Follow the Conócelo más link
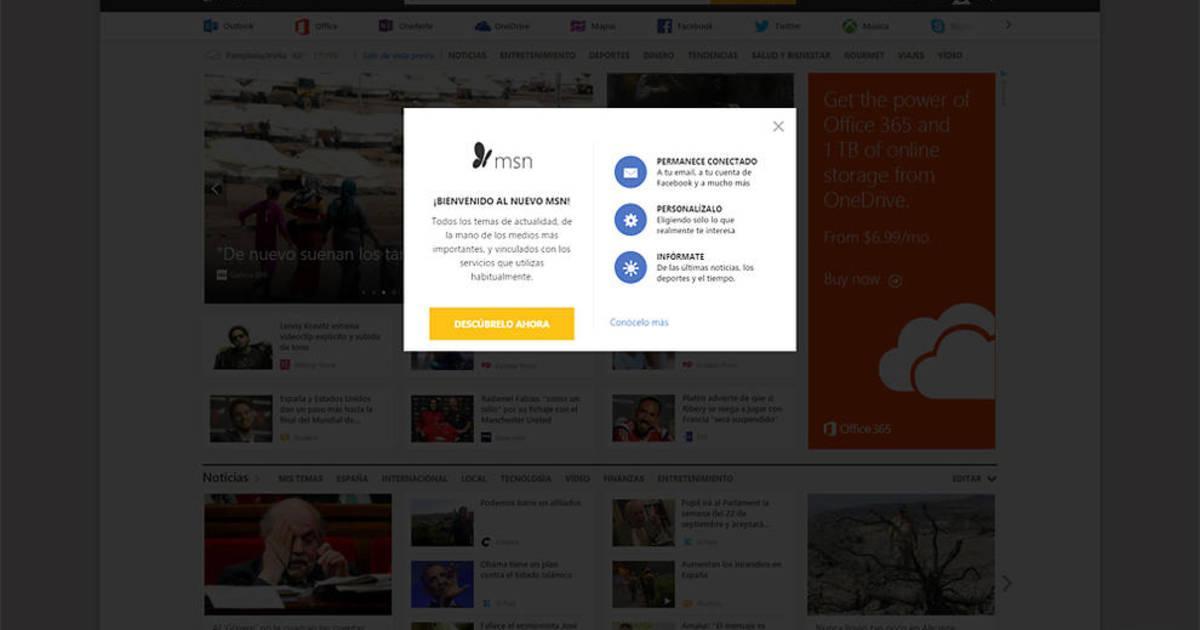 click(x=640, y=322)
